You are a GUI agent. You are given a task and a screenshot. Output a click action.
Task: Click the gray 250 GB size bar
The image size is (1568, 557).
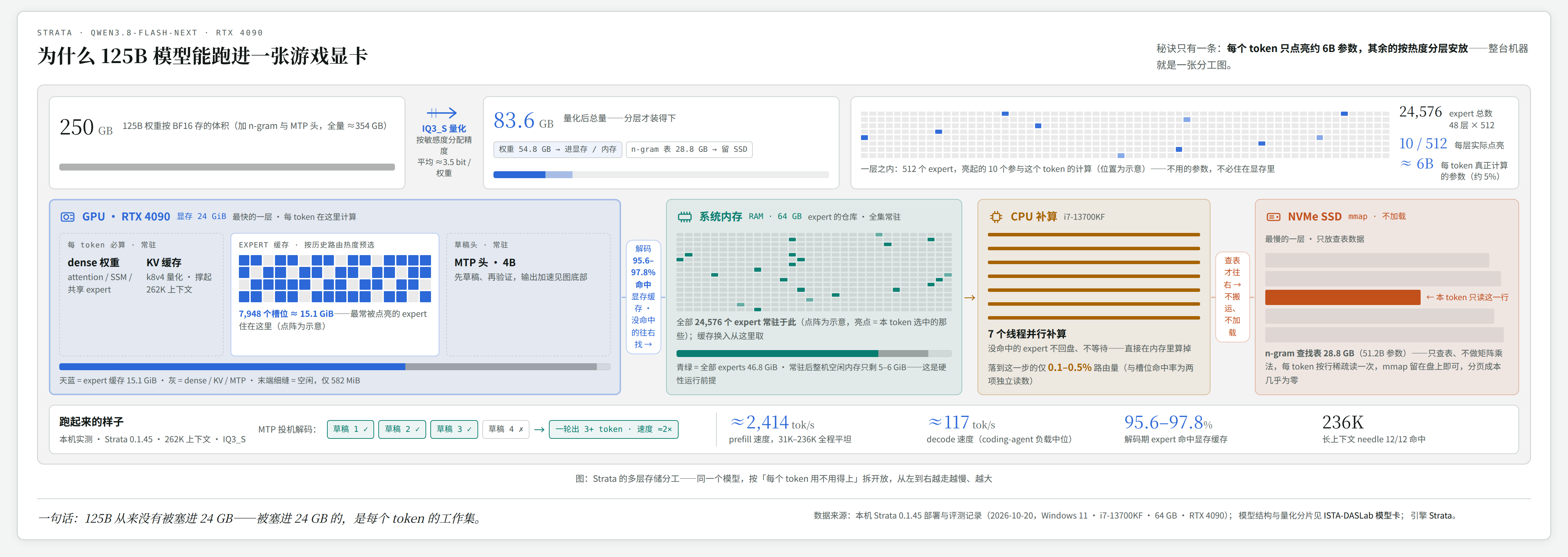pos(227,167)
